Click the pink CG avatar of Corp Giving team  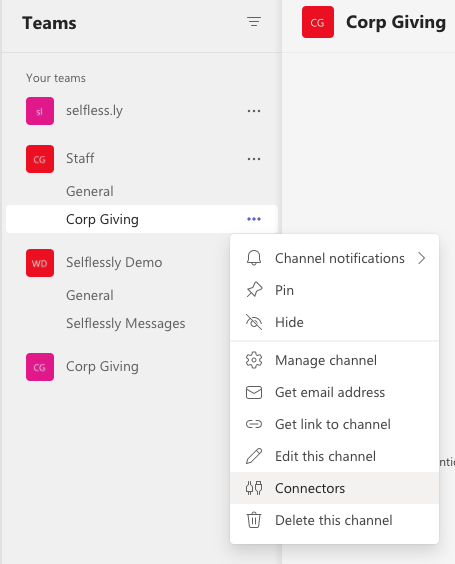point(40,367)
